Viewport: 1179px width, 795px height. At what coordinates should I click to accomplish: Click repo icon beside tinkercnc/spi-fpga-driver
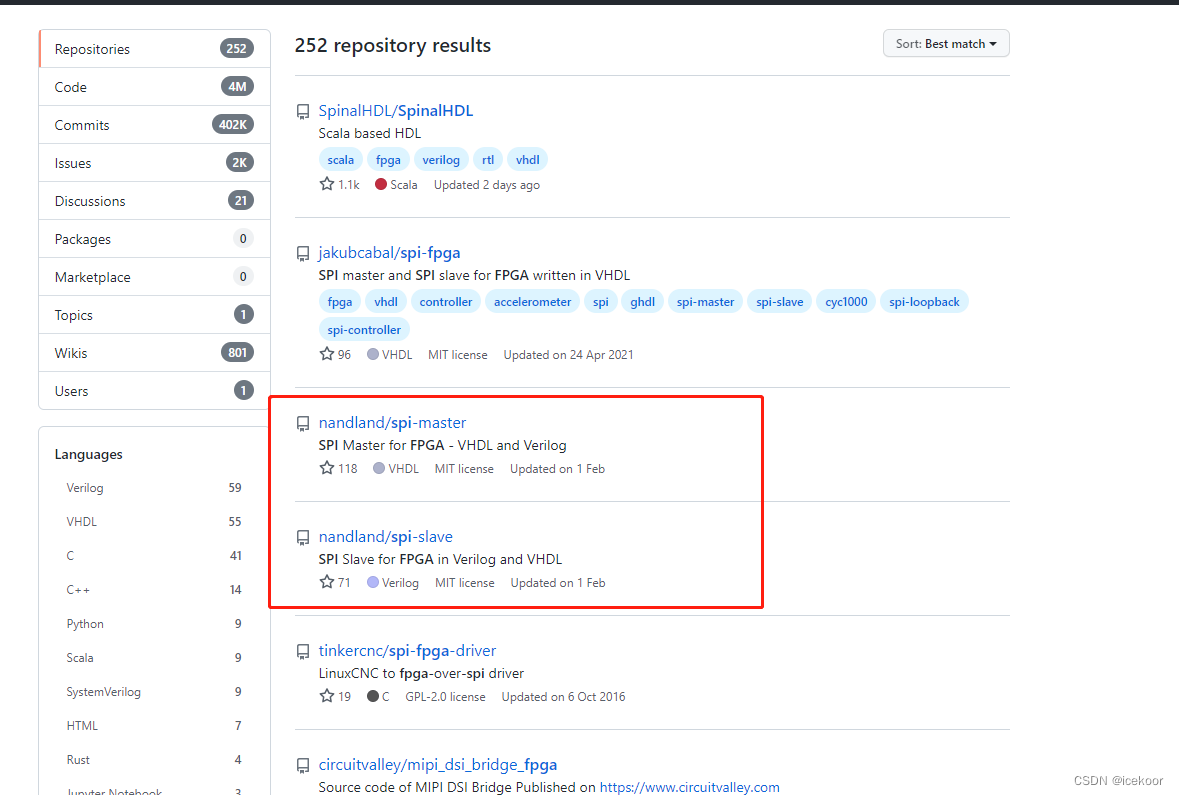point(303,652)
